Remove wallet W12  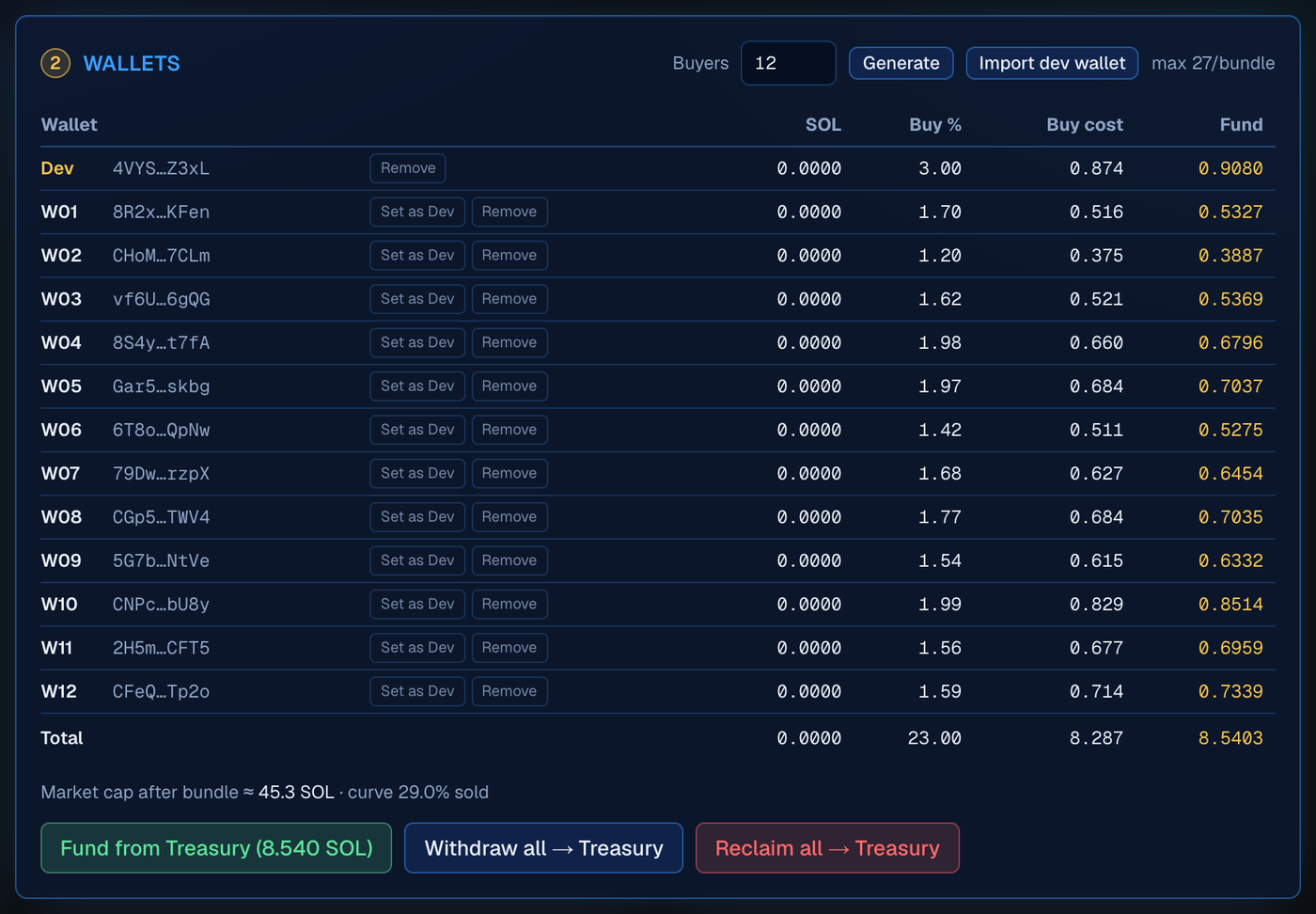point(509,691)
